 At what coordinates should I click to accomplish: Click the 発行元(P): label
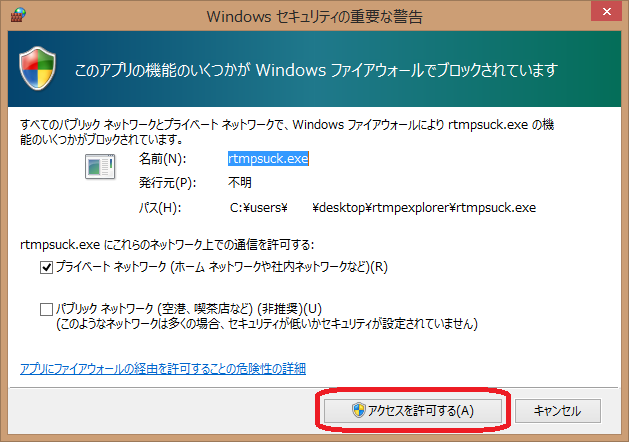[x=167, y=183]
